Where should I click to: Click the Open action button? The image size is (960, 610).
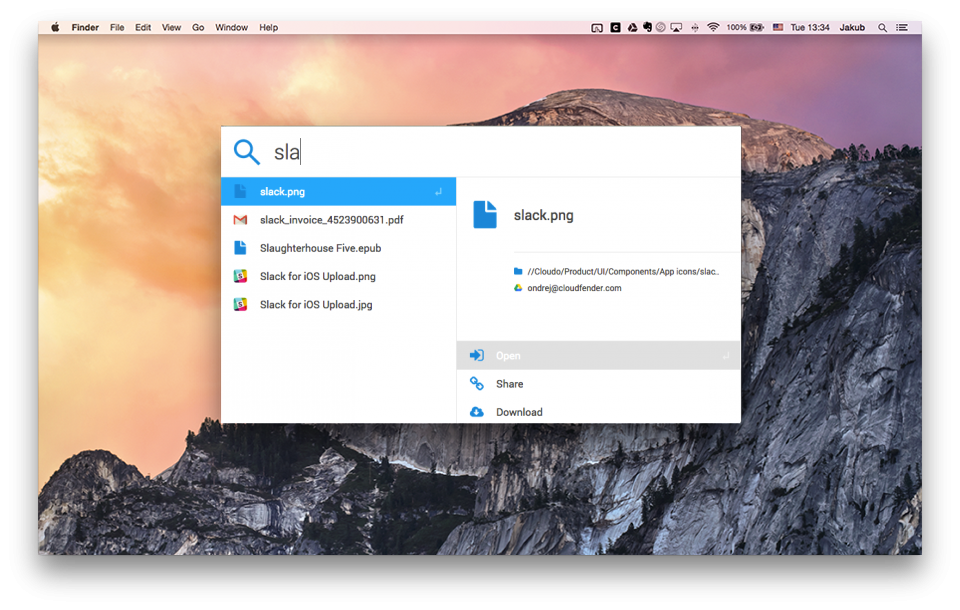pos(598,355)
